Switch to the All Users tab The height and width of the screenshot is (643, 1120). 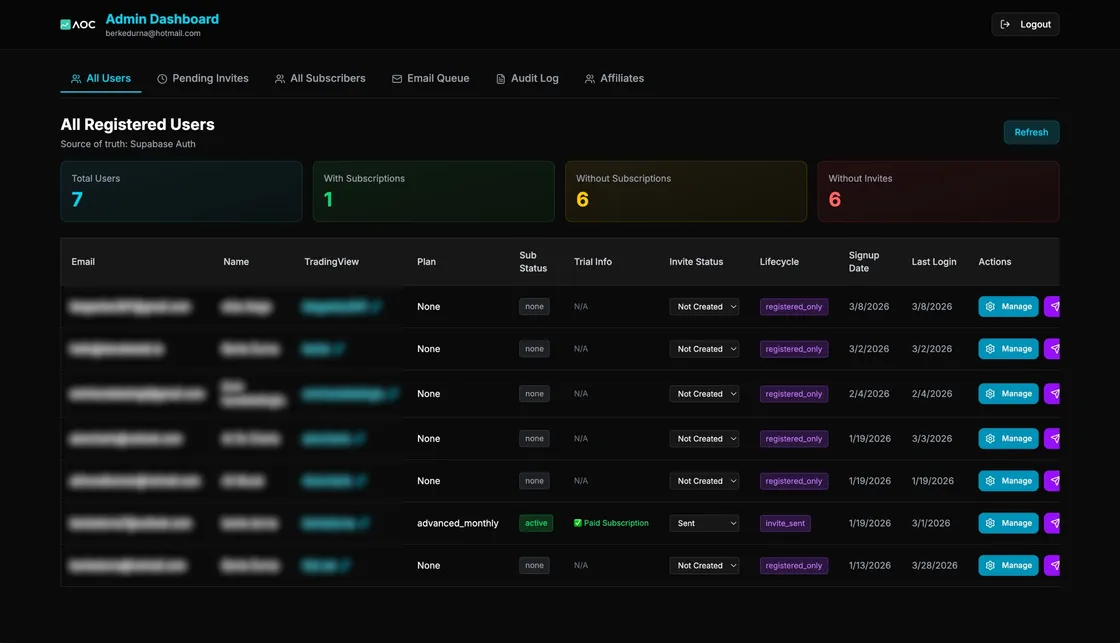point(101,79)
